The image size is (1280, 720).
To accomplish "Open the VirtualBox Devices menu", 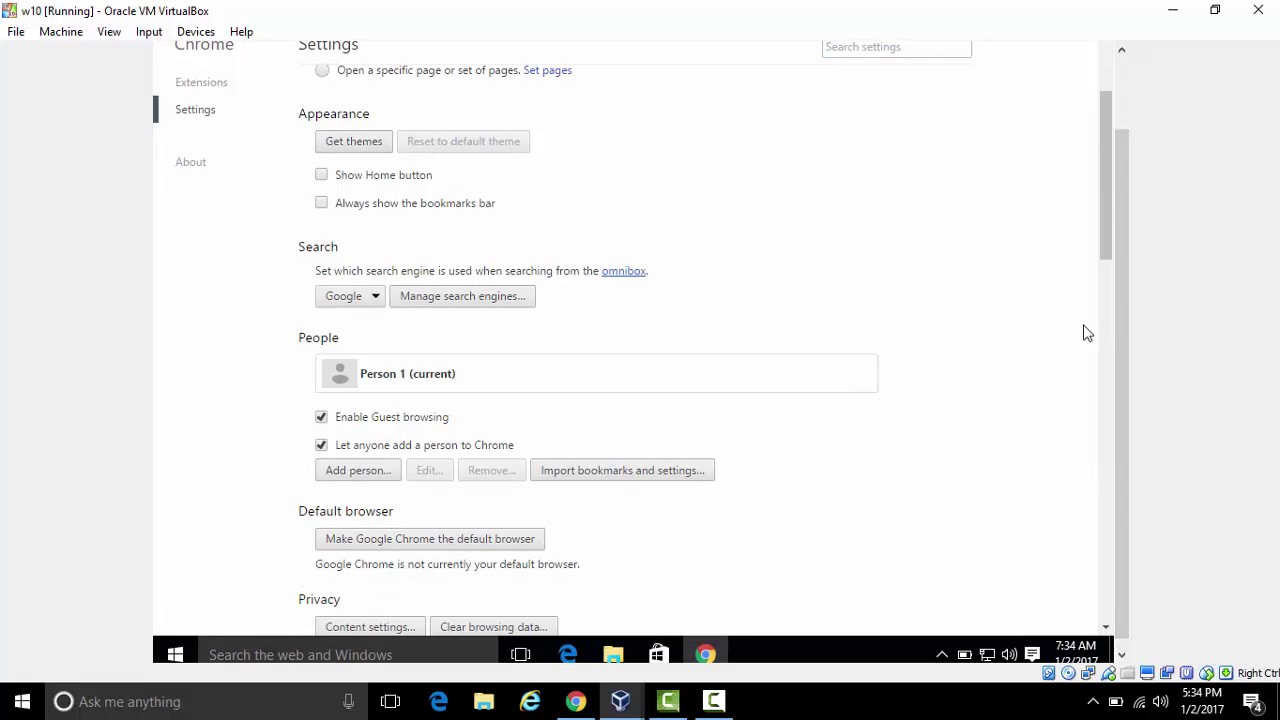I will pos(196,32).
